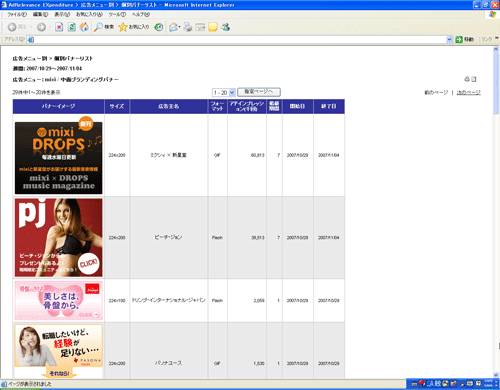500x390 pixels.
Task: Click the フォーマット column header
Action: [x=217, y=106]
